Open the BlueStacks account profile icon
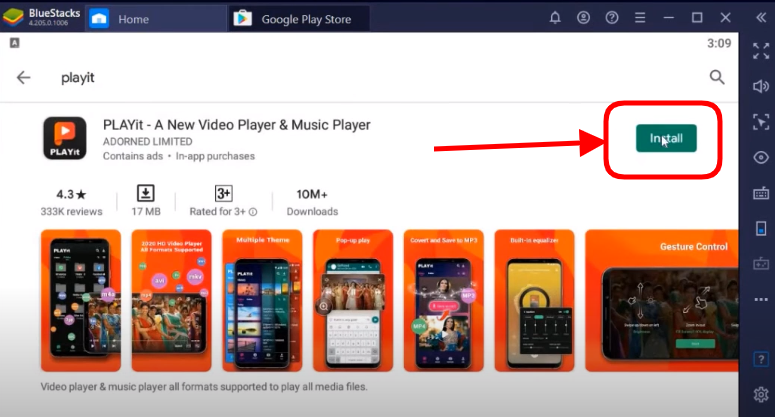This screenshot has width=775, height=417. [583, 18]
